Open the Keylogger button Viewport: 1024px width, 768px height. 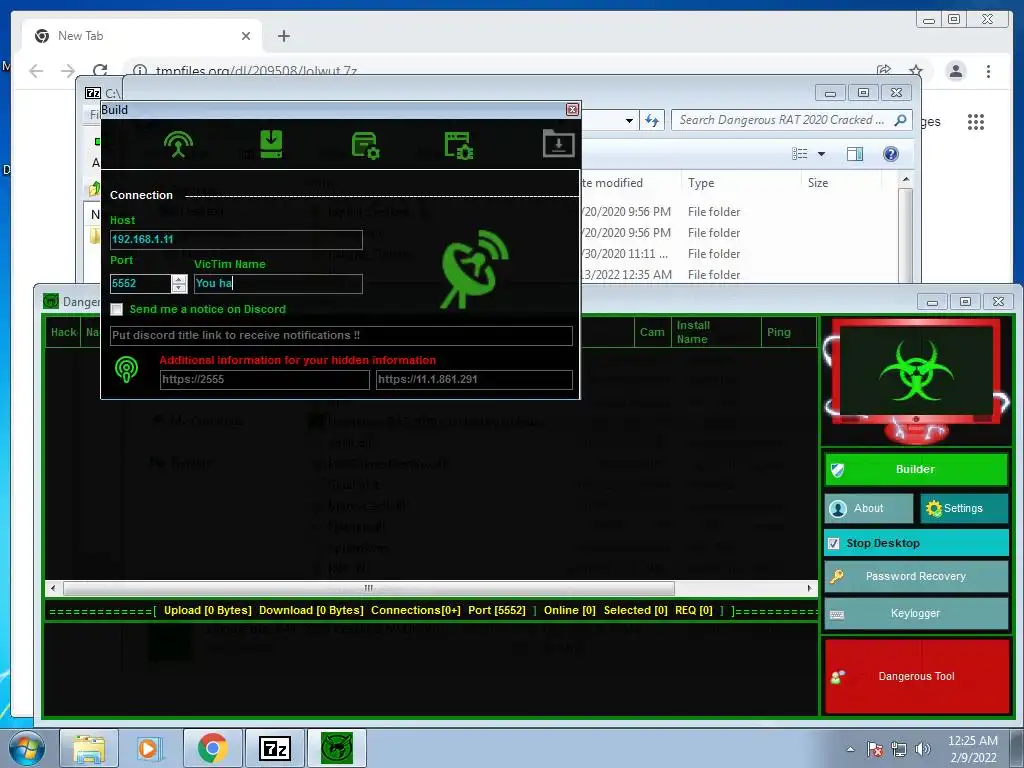916,613
